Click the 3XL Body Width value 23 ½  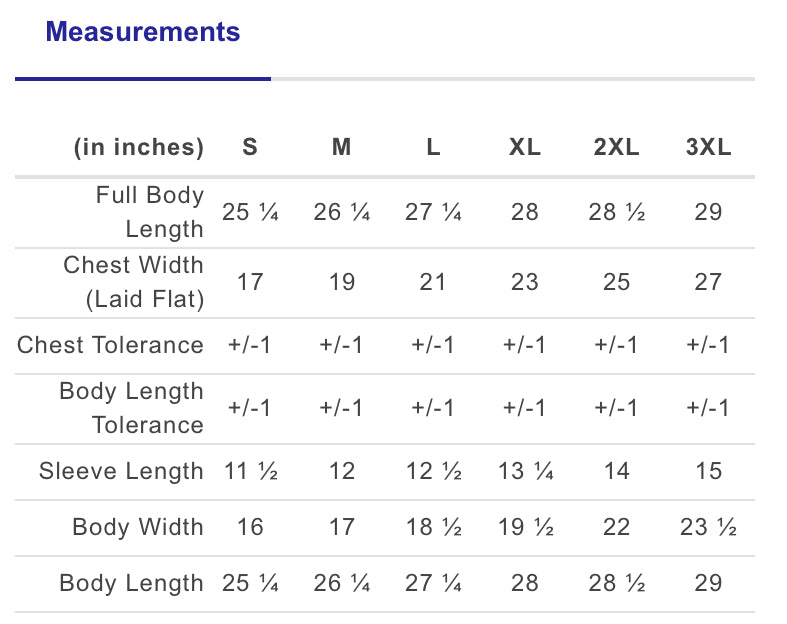[x=708, y=527]
